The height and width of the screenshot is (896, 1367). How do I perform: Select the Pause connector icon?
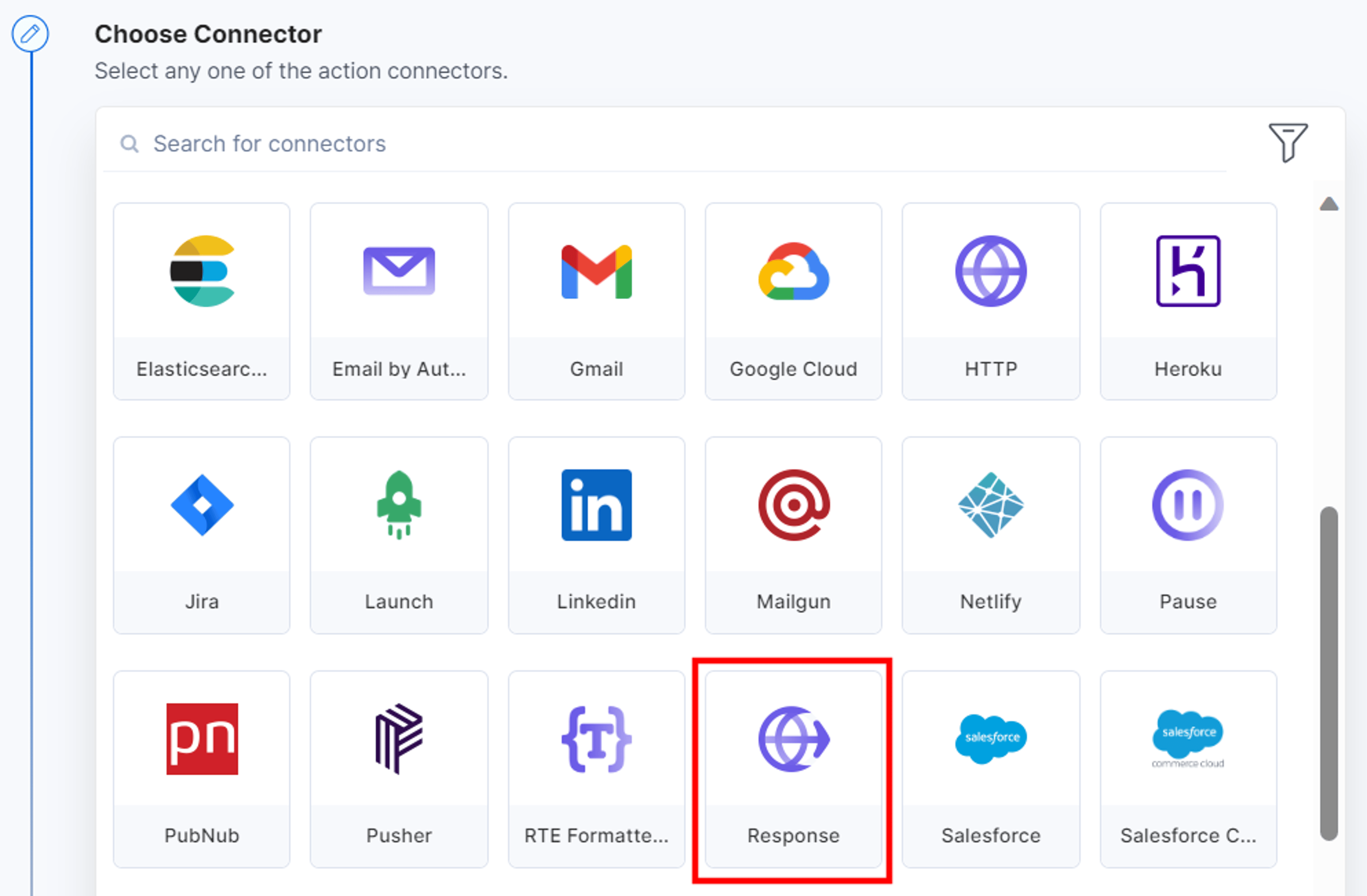(x=1188, y=505)
